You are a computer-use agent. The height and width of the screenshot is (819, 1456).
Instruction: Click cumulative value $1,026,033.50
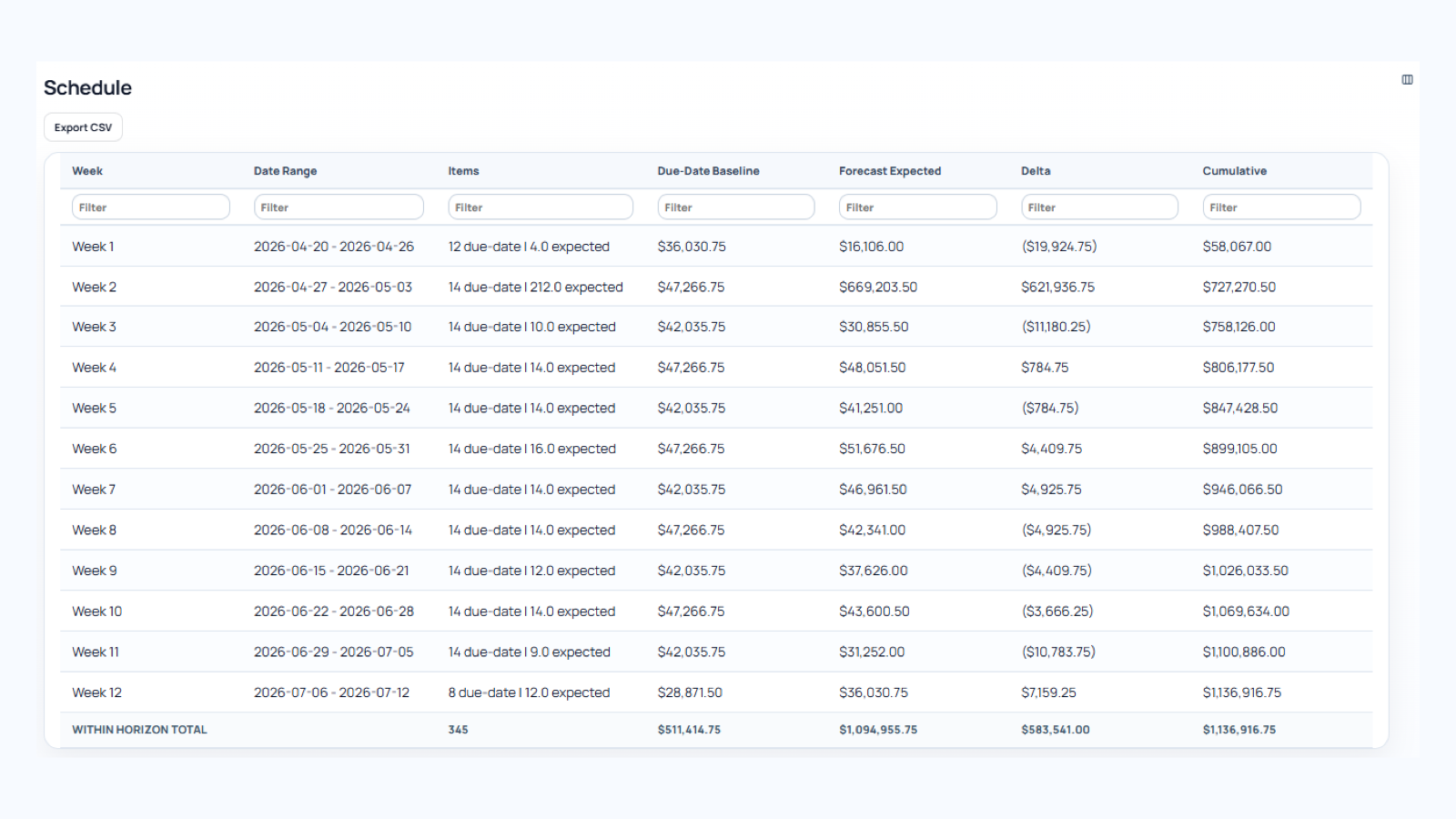point(1246,571)
